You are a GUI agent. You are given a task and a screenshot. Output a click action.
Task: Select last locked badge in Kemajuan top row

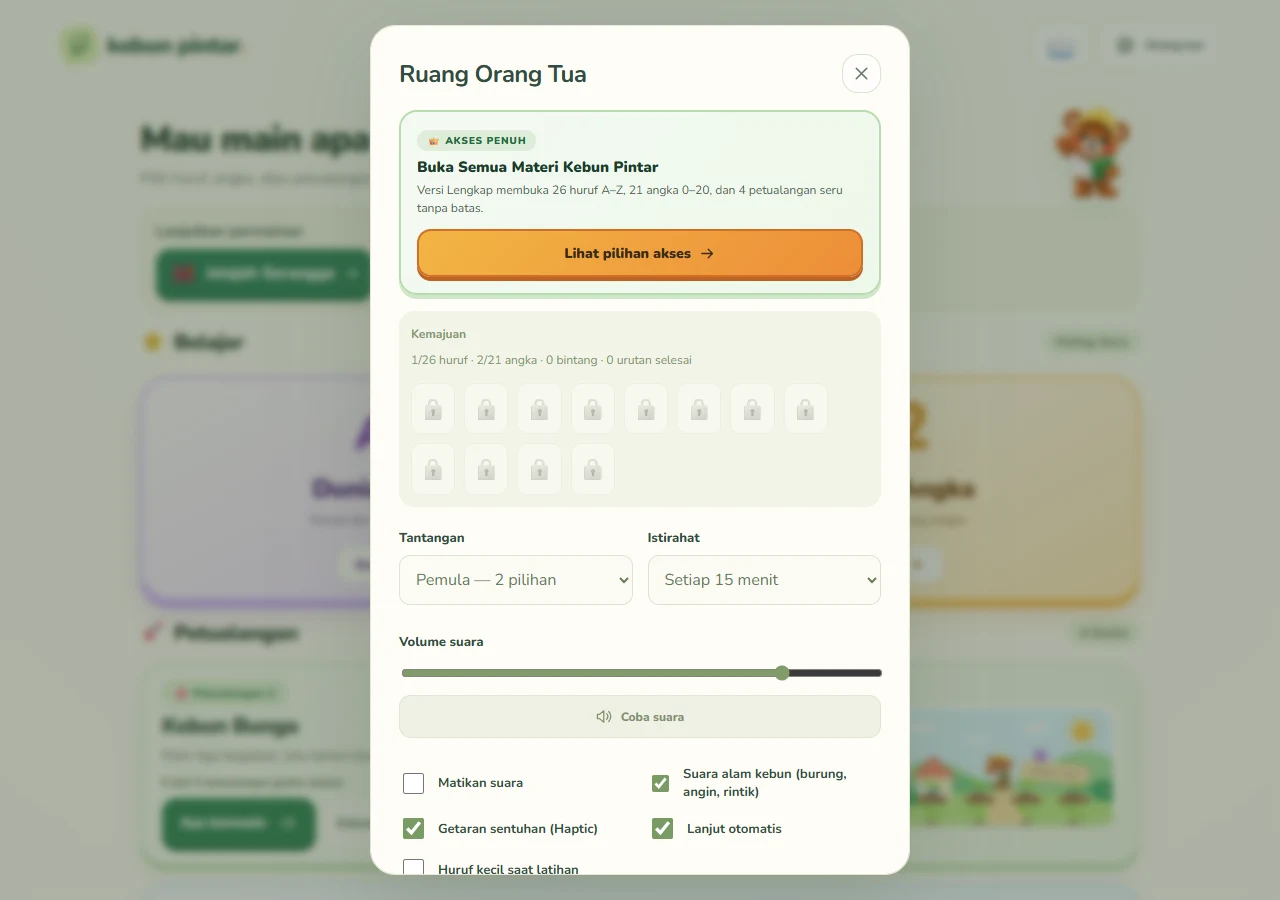coord(805,409)
